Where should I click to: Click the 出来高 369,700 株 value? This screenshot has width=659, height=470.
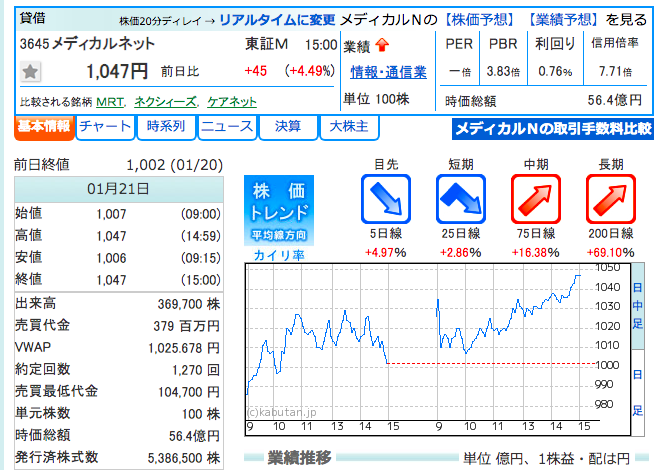pyautogui.click(x=189, y=304)
